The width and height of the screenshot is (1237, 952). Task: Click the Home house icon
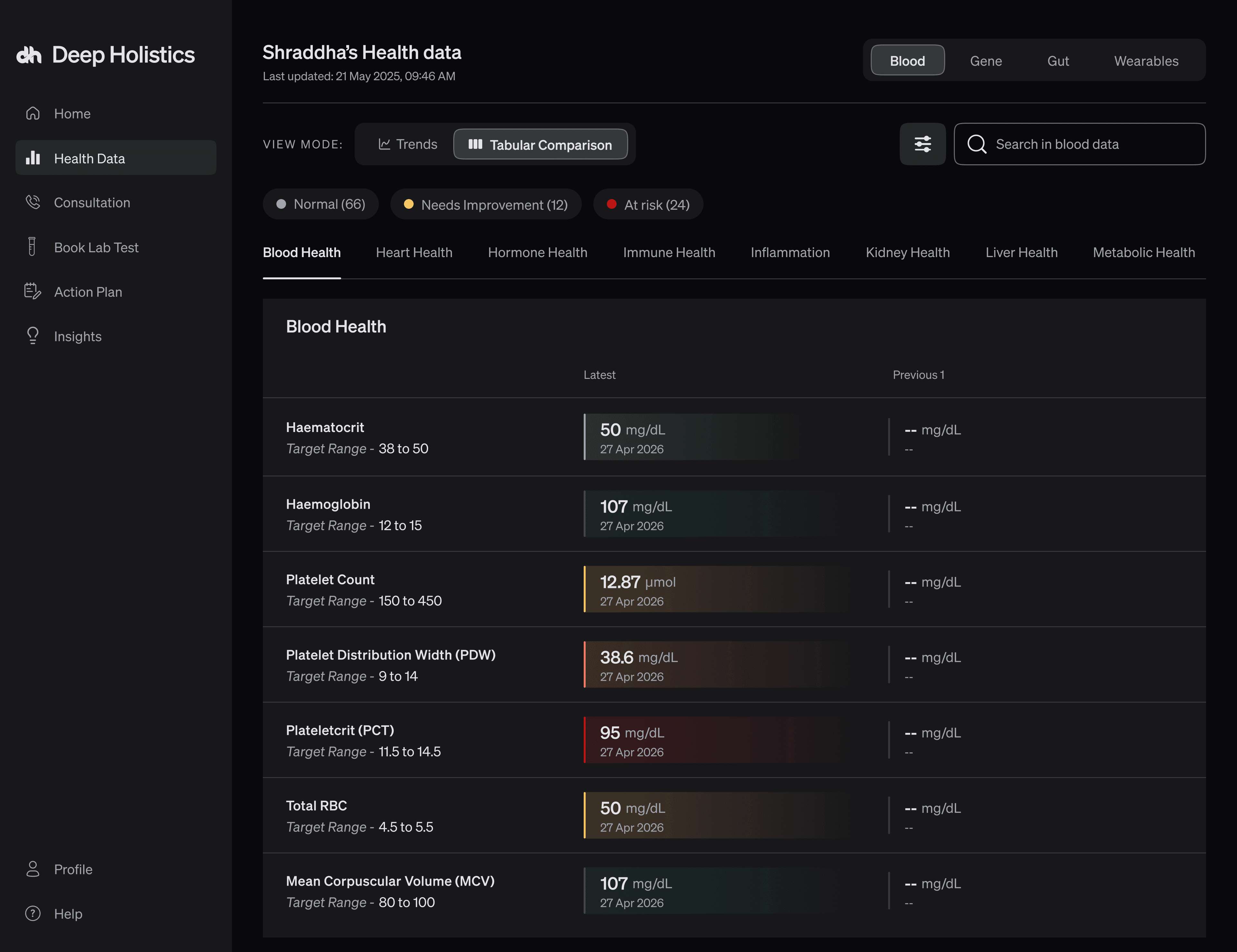(33, 113)
